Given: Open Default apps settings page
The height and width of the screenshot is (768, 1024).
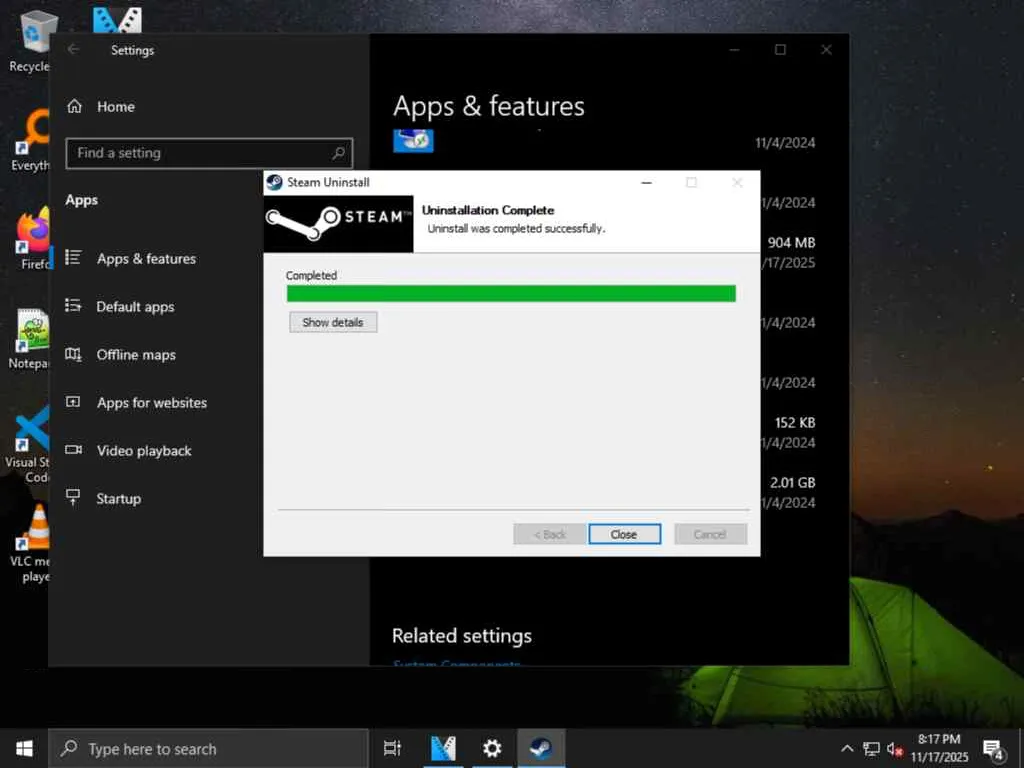Looking at the screenshot, I should click(x=135, y=307).
